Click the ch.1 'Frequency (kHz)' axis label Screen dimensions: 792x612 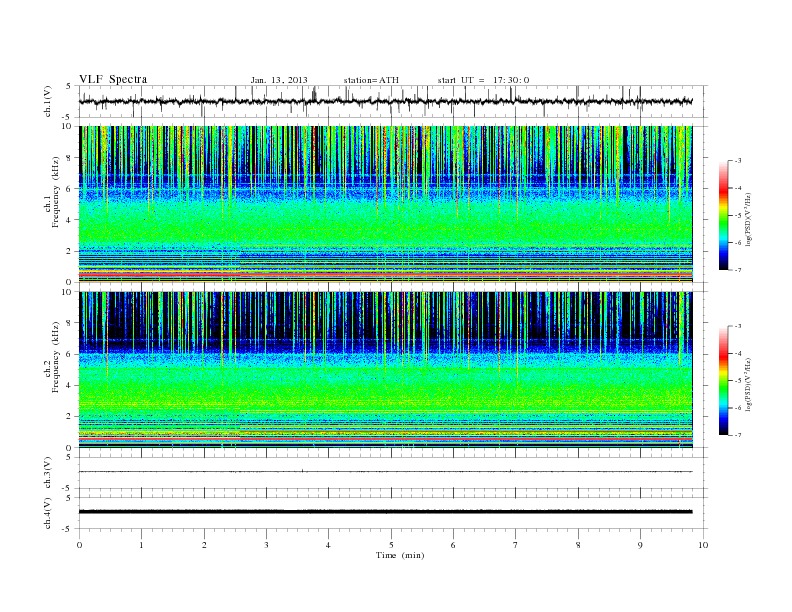click(x=56, y=192)
